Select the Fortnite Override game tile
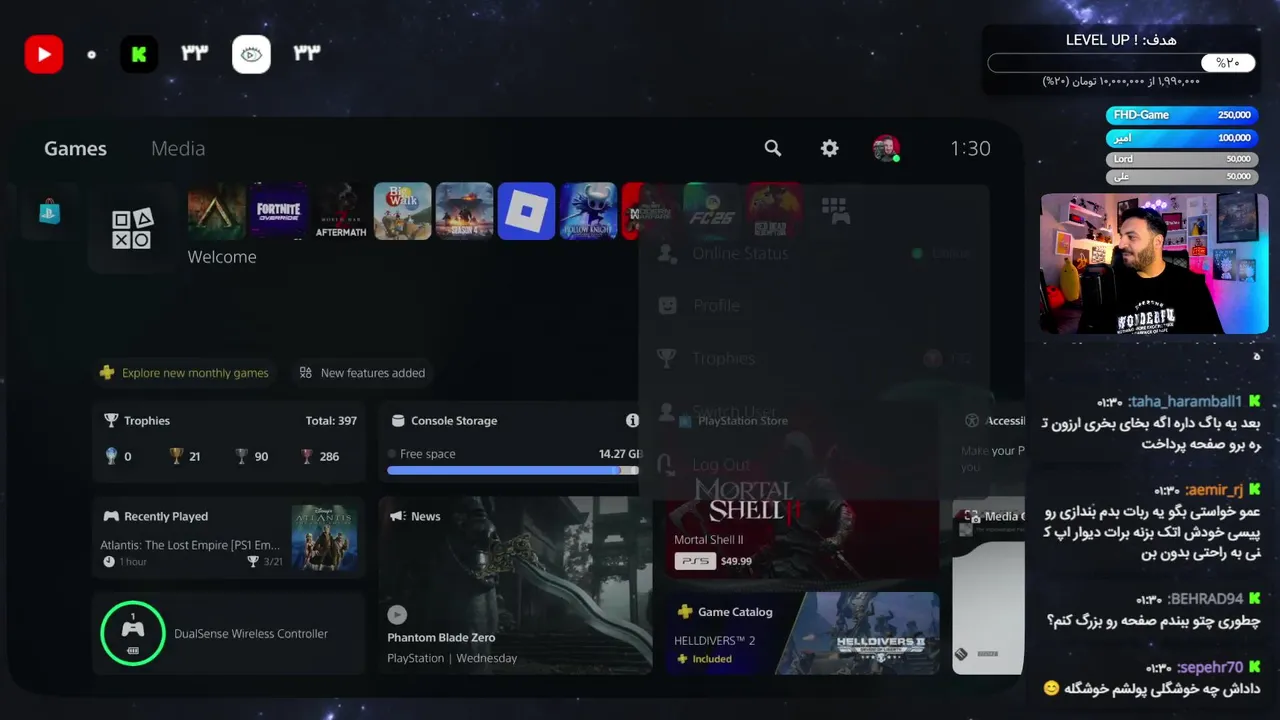 [x=279, y=211]
